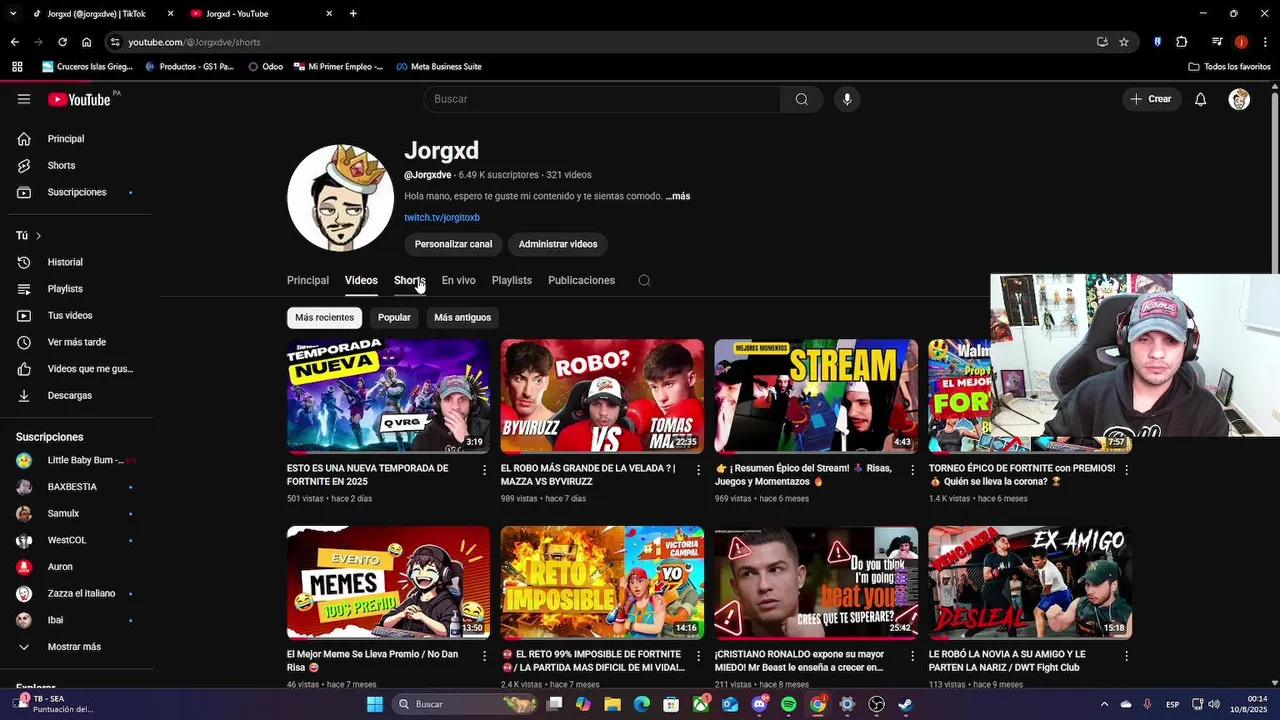
Task: Open Auron subscription channel
Action: click(80, 567)
